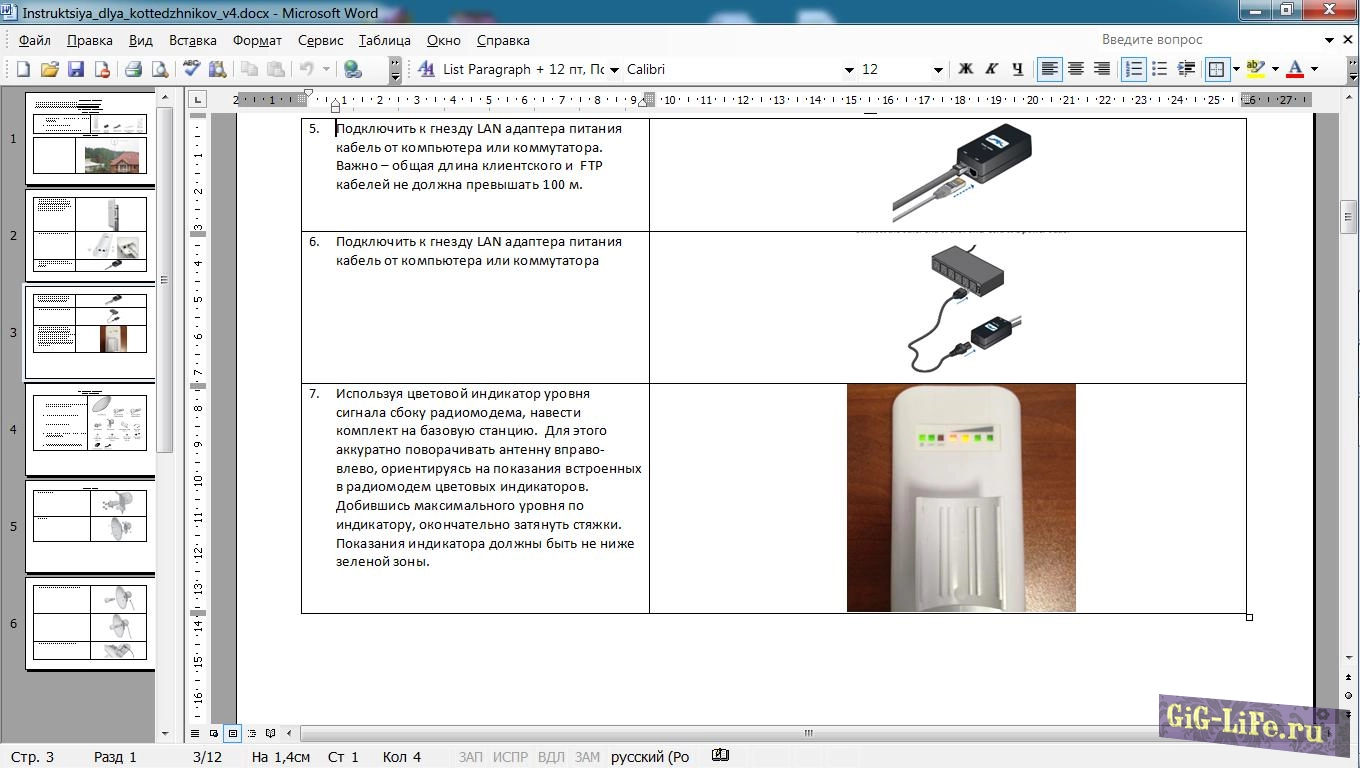Insert hyperlink using the globe icon
Screen dimensions: 1360x768
[x=352, y=69]
